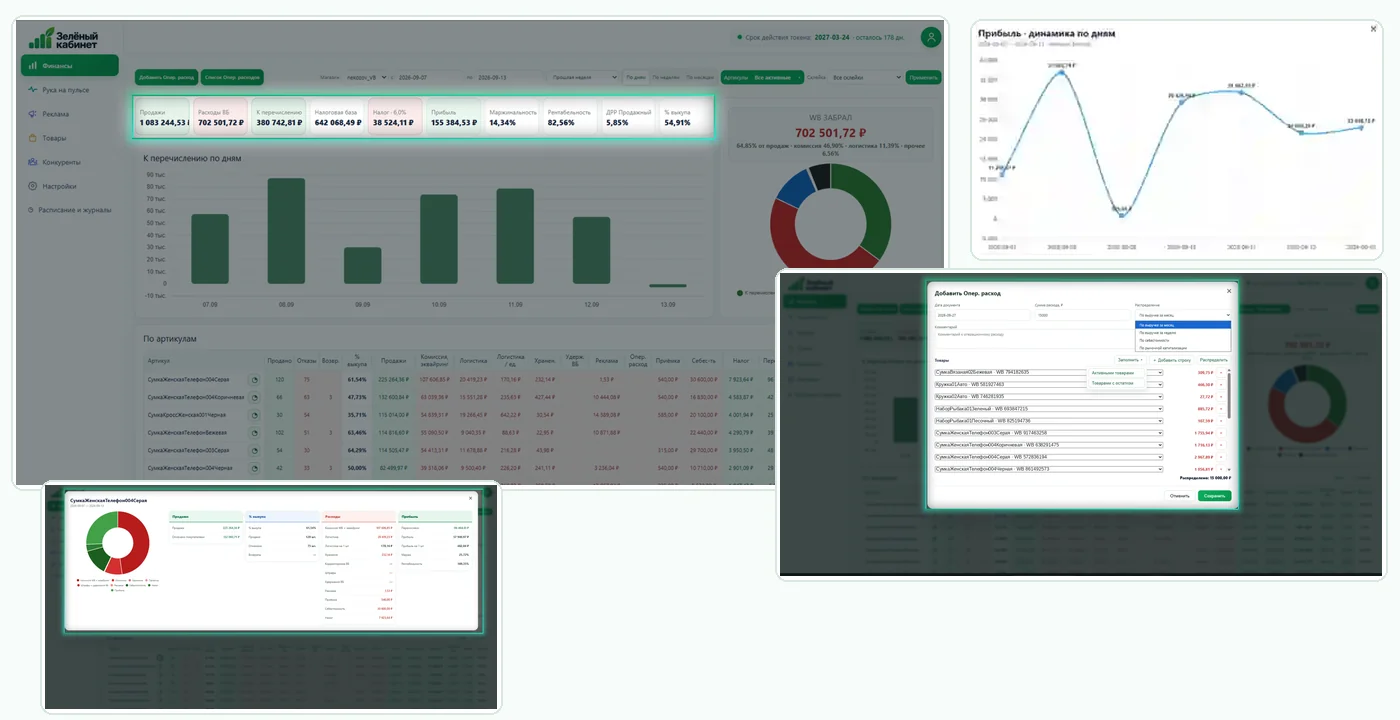Click the Расходы ВБ metric card
Image resolution: width=1400 pixels, height=720 pixels.
(221, 117)
